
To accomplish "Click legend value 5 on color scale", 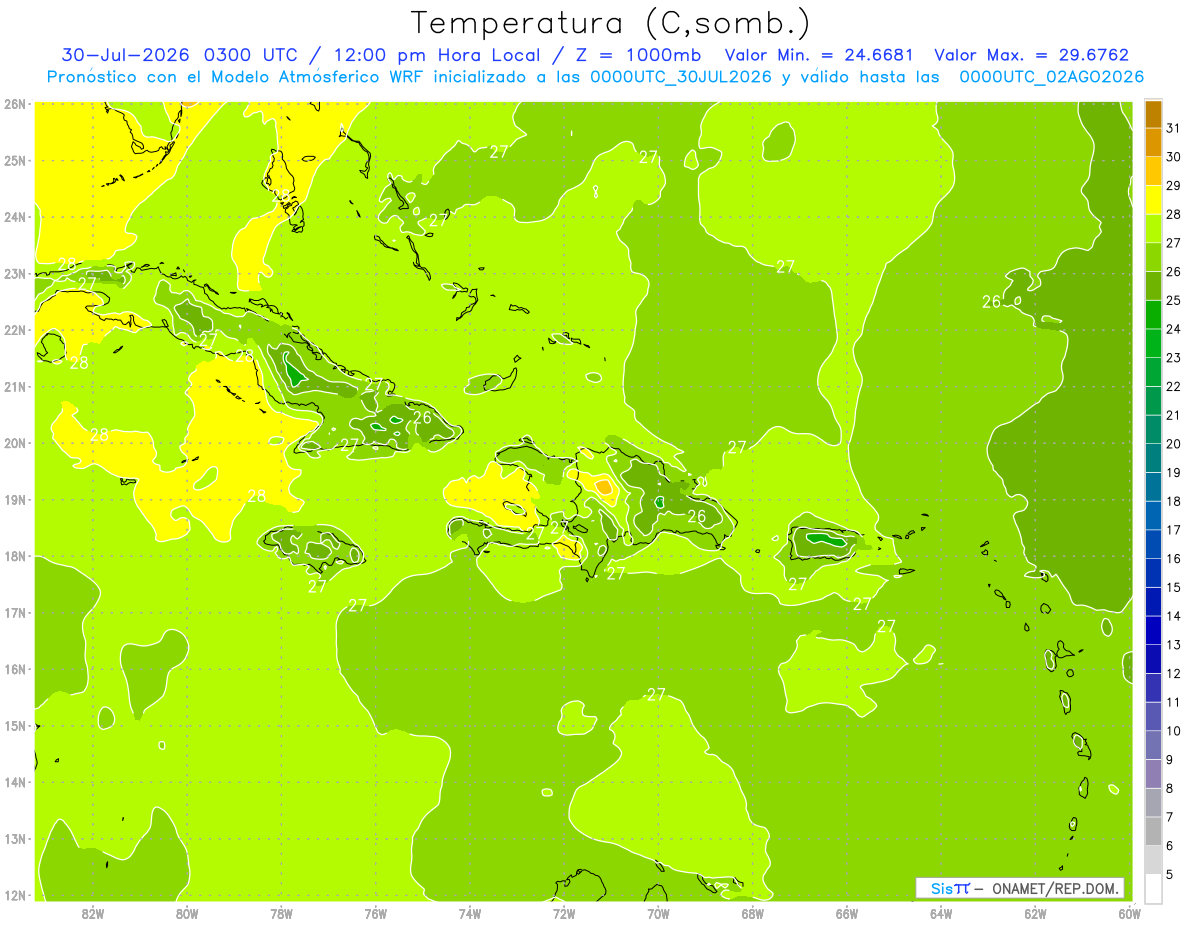I will [1170, 875].
